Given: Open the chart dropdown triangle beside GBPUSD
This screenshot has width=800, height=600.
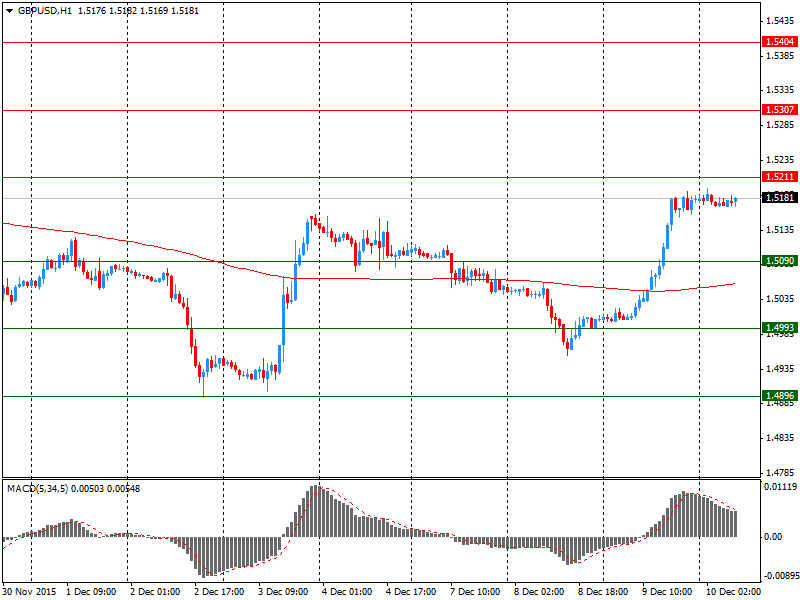Looking at the screenshot, I should click(10, 11).
